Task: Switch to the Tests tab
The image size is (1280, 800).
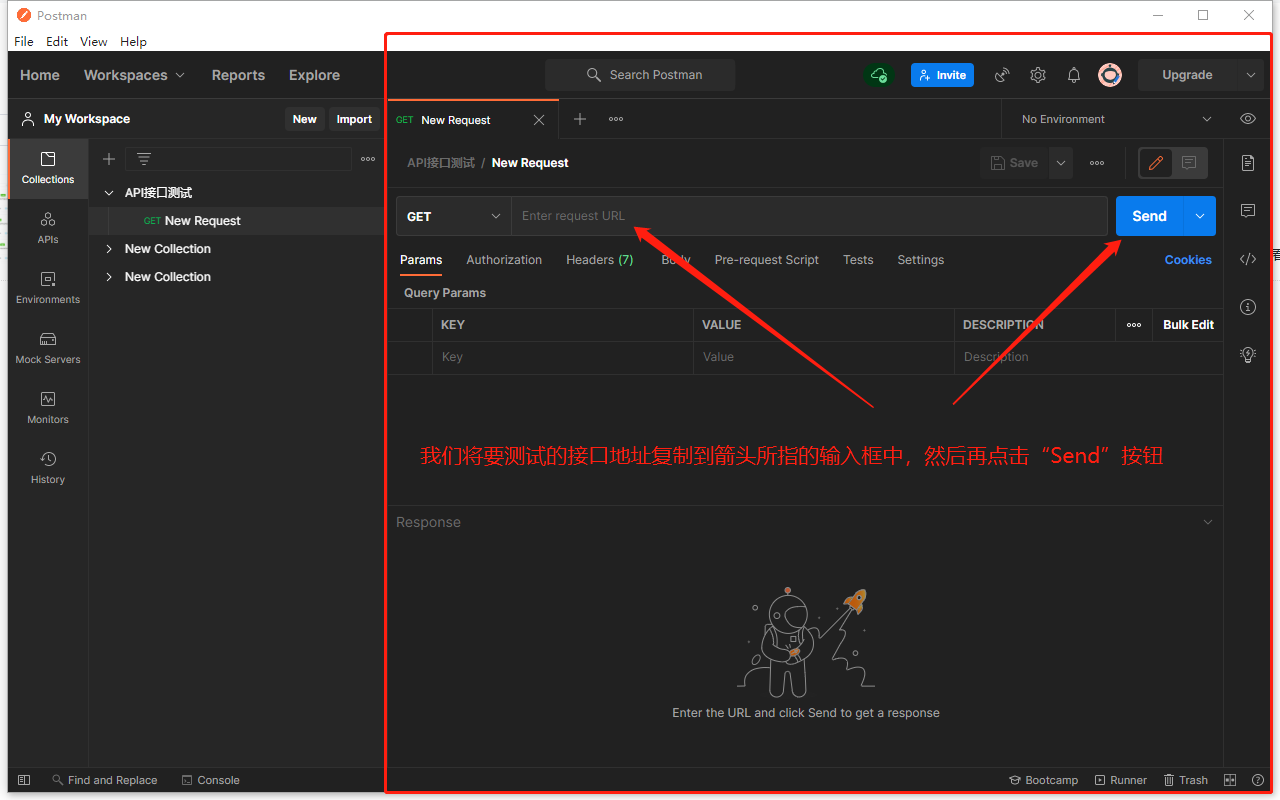Action: click(858, 260)
